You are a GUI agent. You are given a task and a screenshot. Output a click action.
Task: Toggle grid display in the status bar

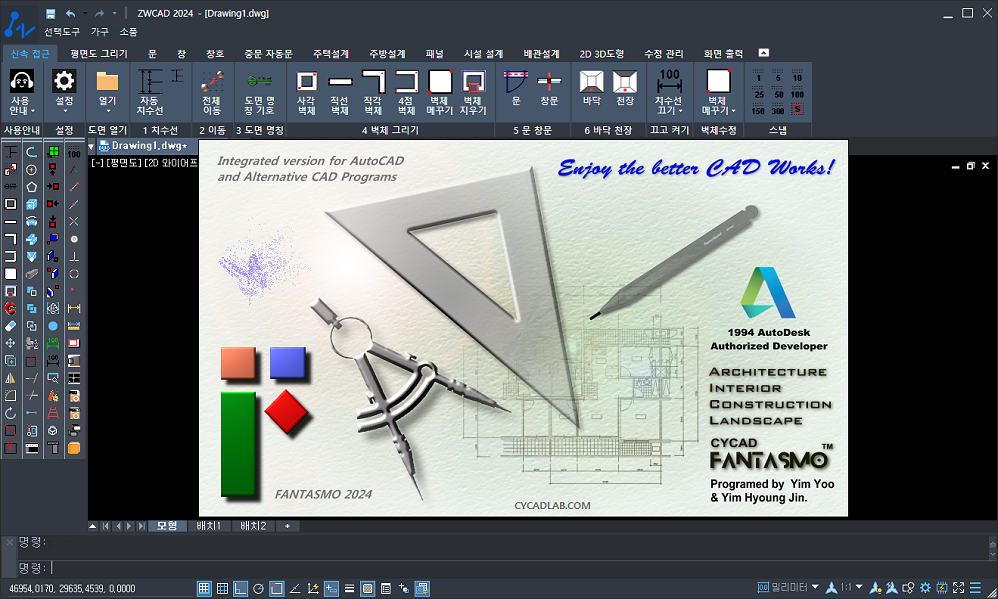coord(222,588)
